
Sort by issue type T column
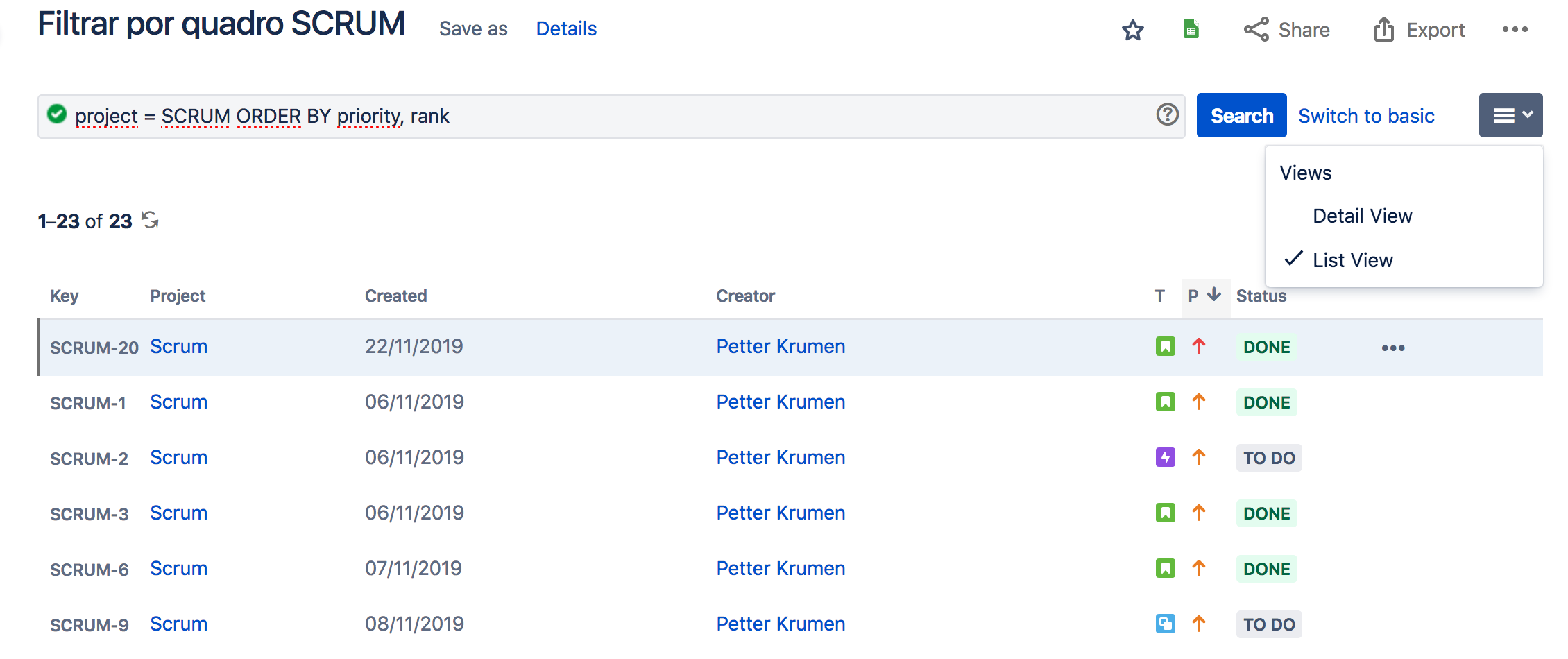pyautogui.click(x=1159, y=296)
